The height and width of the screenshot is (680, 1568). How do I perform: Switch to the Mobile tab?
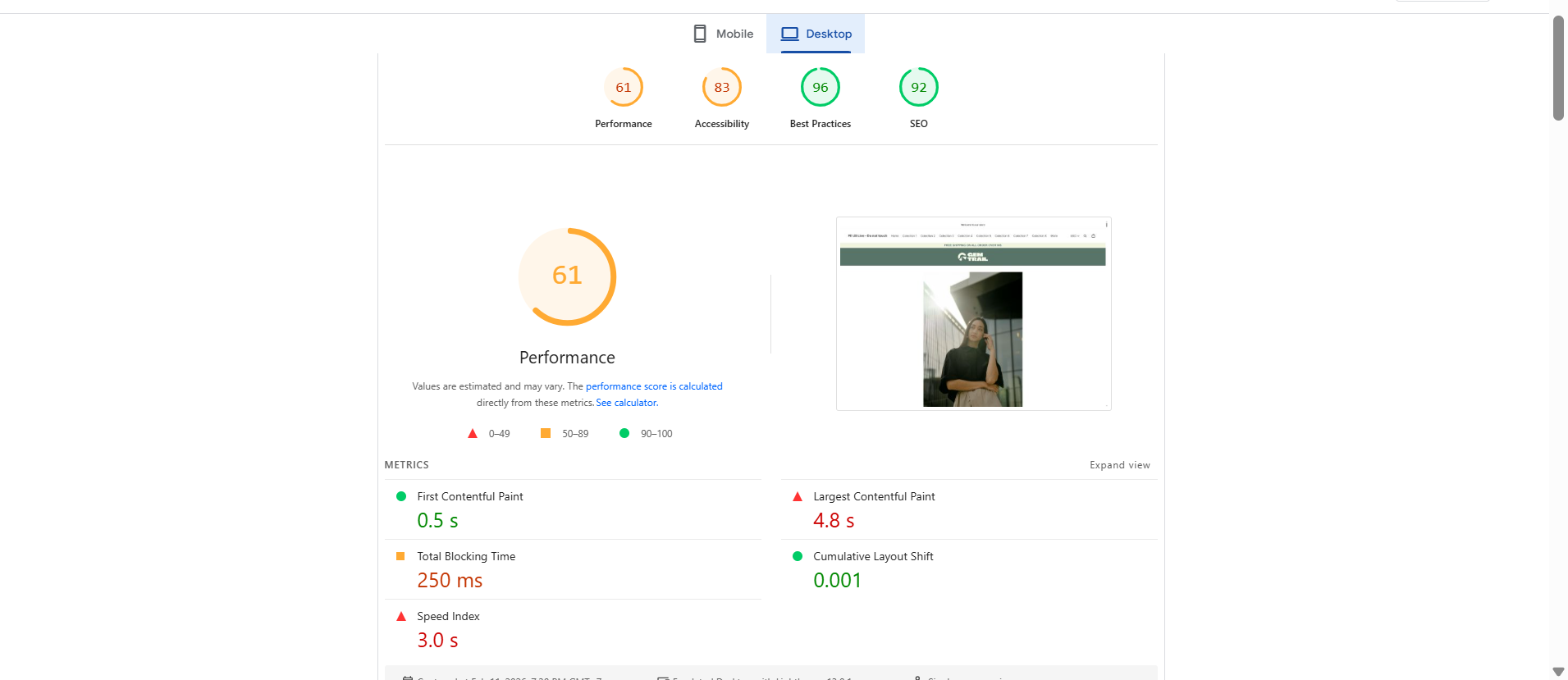pos(723,34)
